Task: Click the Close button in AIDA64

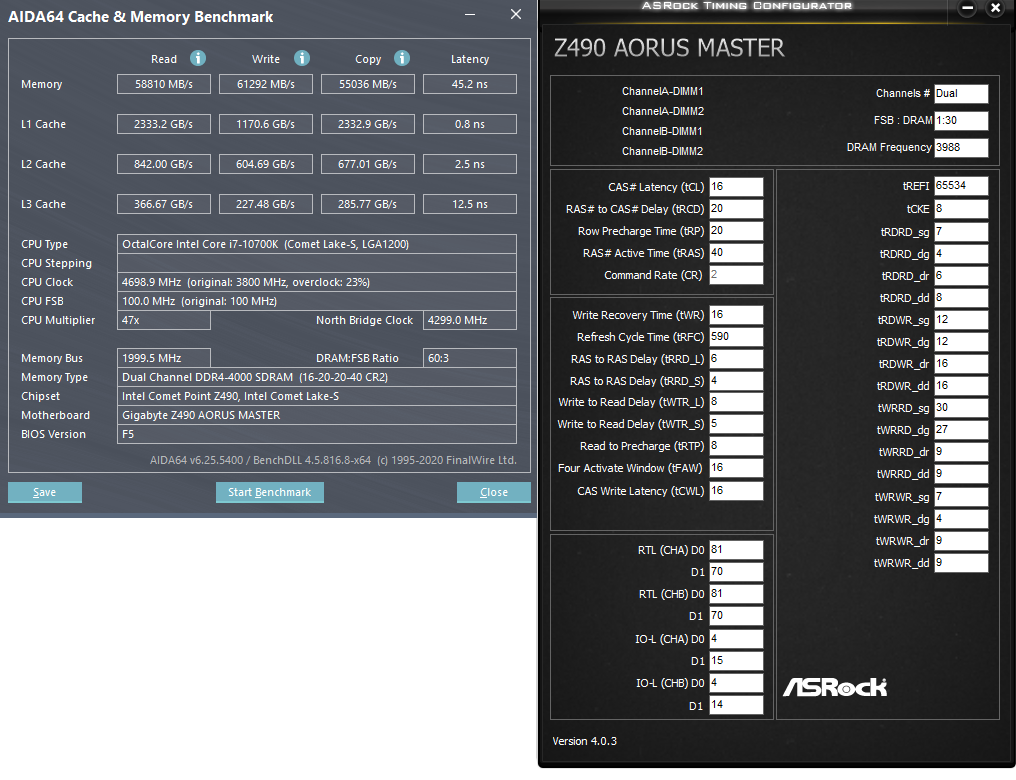Action: pyautogui.click(x=494, y=492)
